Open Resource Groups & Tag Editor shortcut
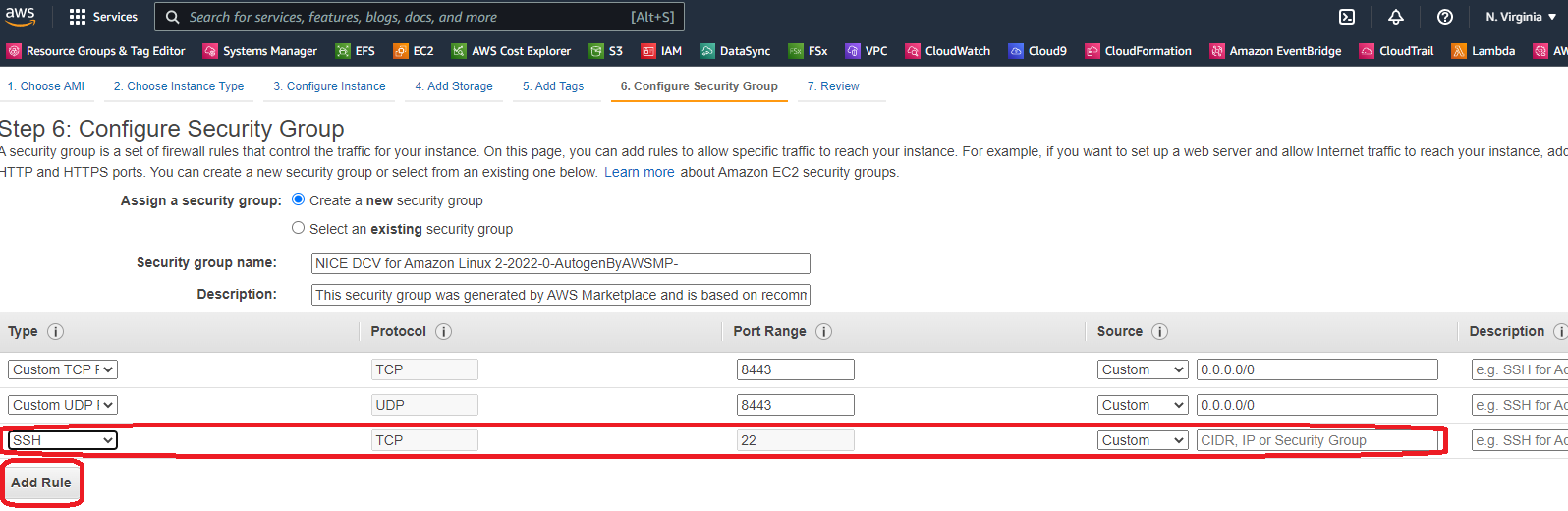Screen dimensions: 1568x511 96,51
